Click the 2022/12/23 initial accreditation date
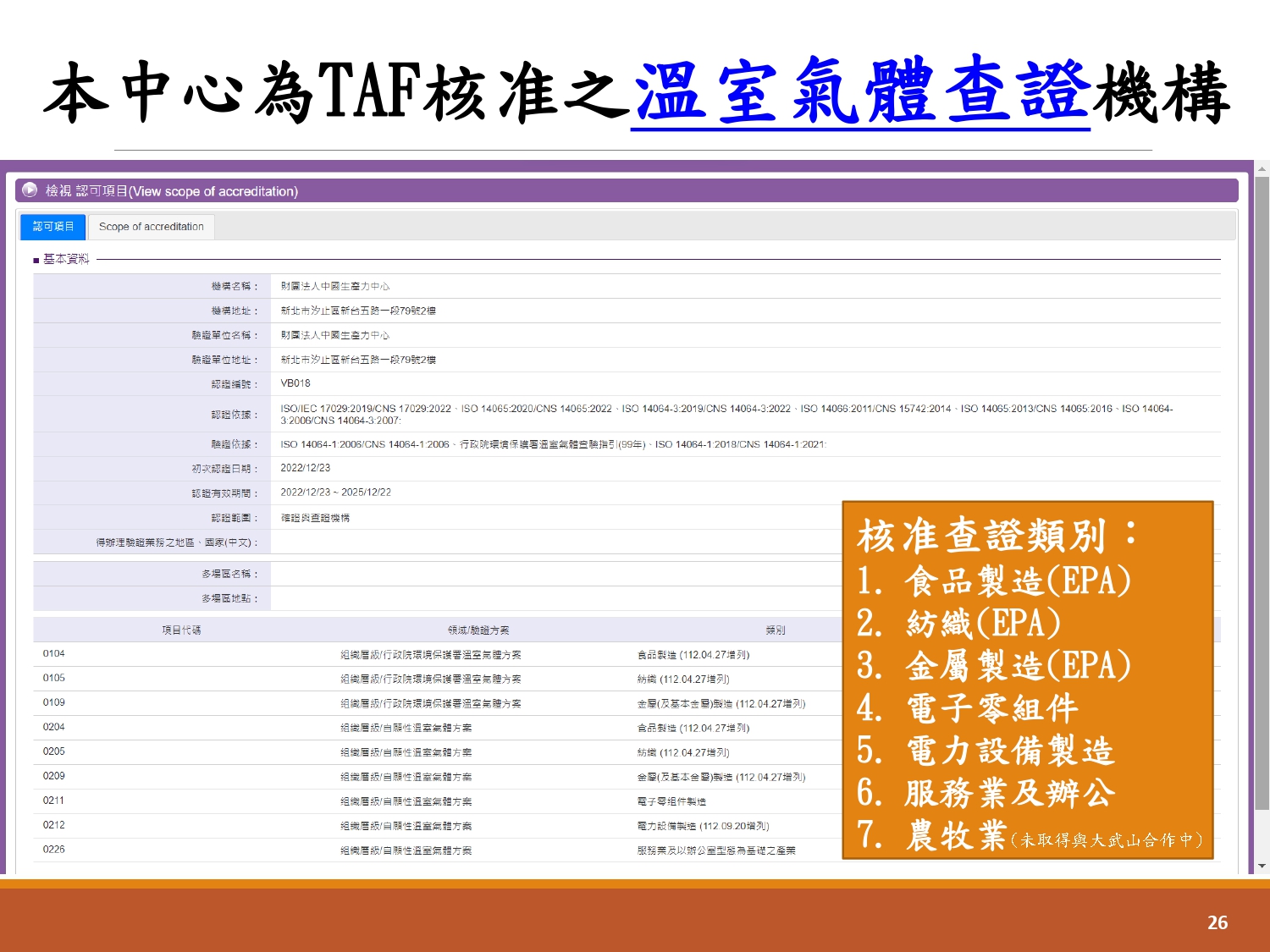This screenshot has width=1270, height=952. [x=306, y=469]
